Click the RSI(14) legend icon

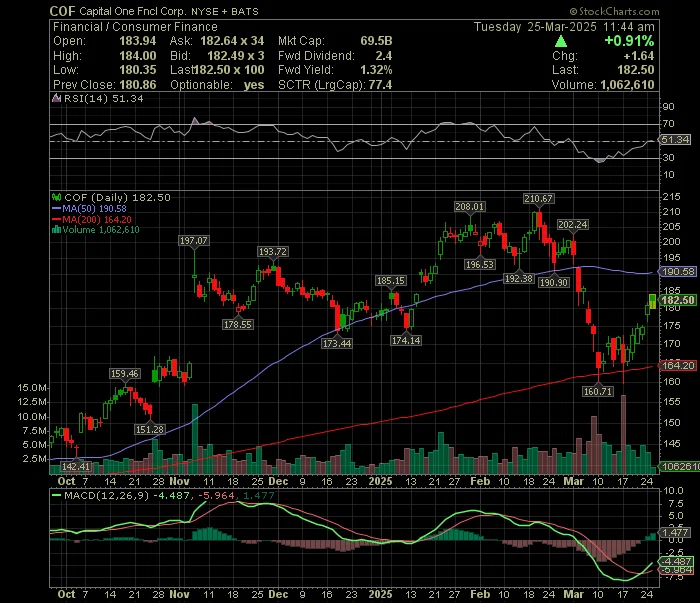click(x=56, y=98)
